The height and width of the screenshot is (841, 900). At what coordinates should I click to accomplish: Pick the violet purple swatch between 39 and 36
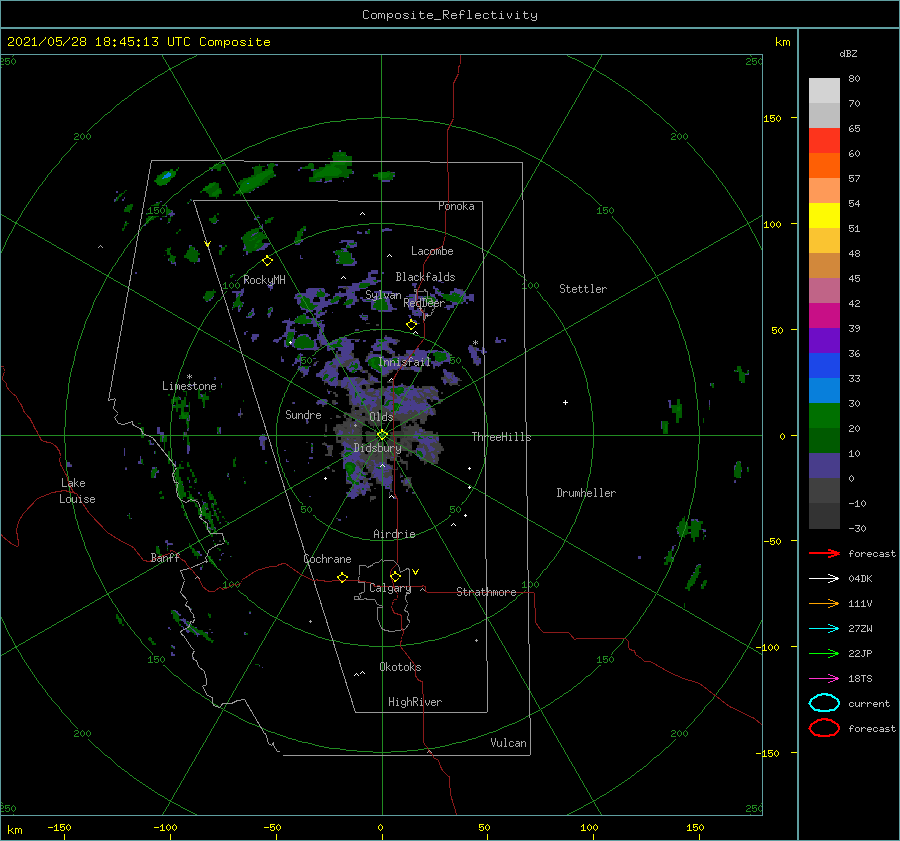(x=824, y=340)
